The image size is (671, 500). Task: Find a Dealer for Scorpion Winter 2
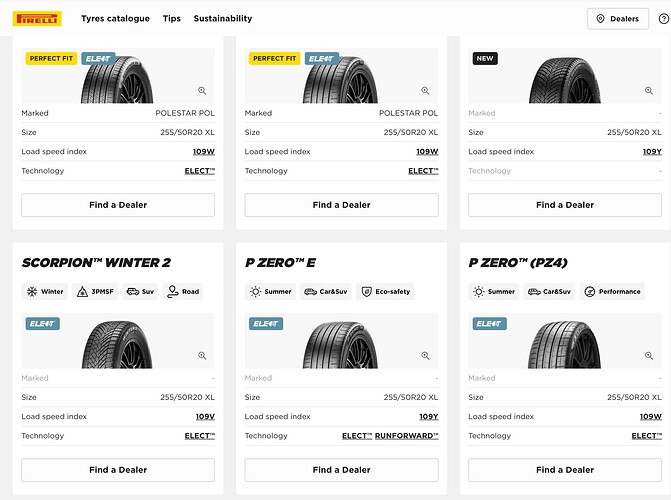118,469
